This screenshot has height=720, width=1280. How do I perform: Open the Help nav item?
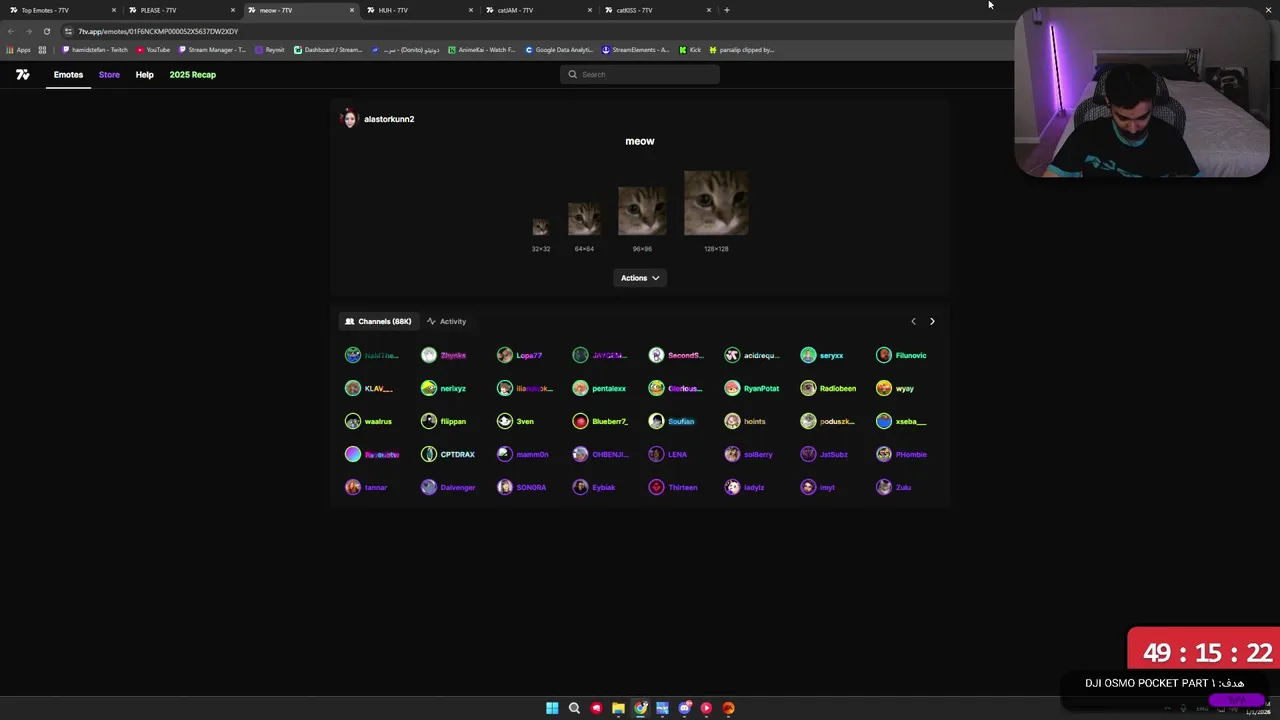point(144,75)
